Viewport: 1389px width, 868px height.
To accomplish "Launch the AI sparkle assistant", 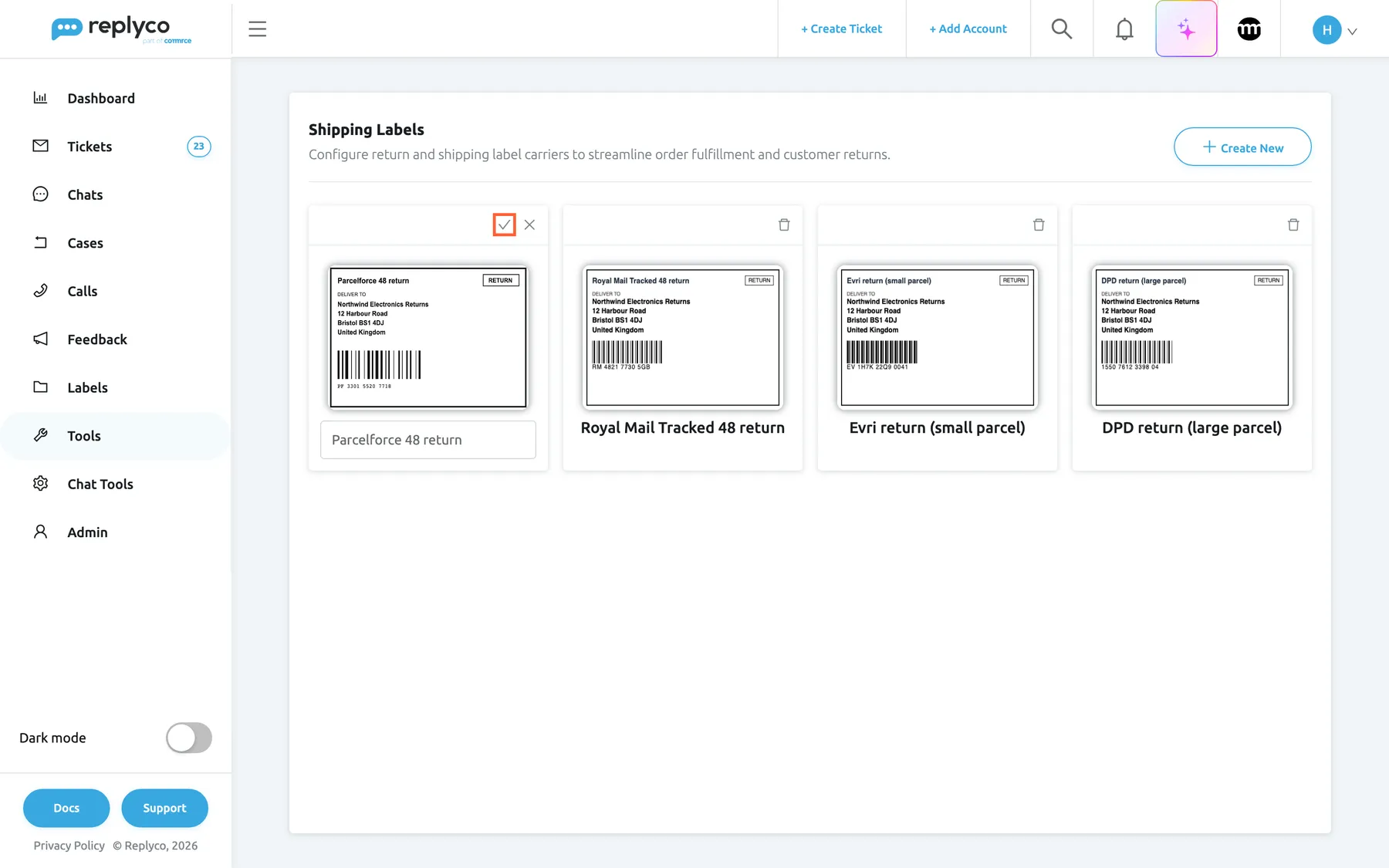I will pos(1186,29).
